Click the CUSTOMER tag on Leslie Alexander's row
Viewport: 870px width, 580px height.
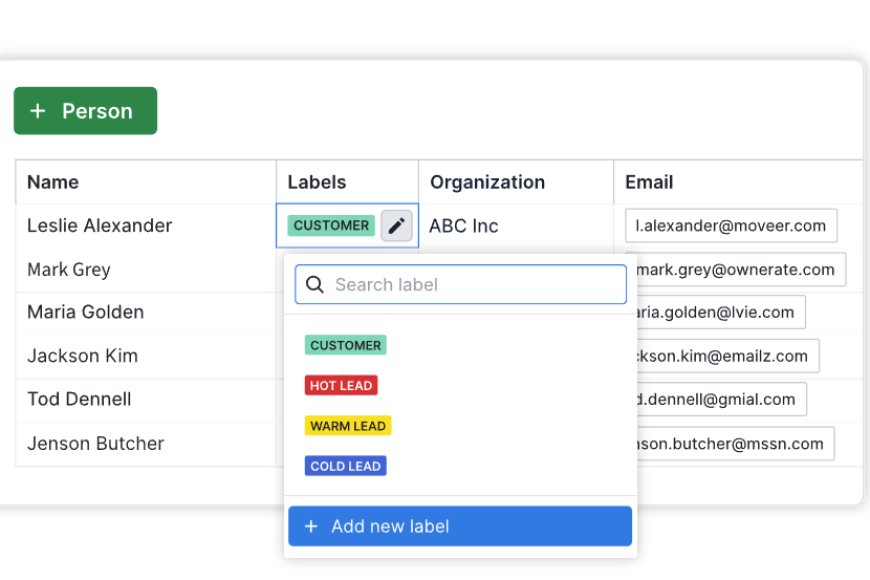[x=330, y=225]
